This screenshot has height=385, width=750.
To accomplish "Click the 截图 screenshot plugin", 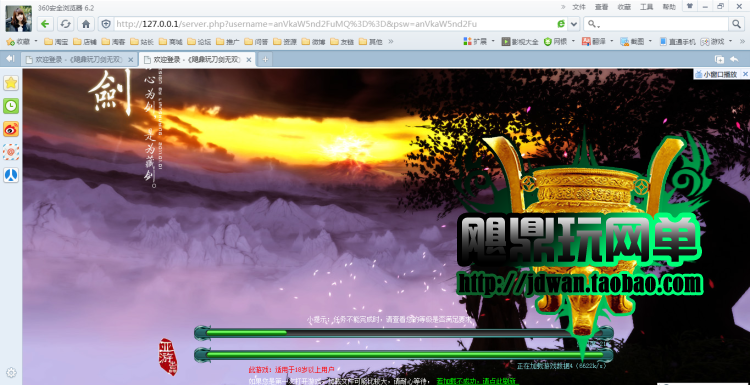I will click(632, 42).
